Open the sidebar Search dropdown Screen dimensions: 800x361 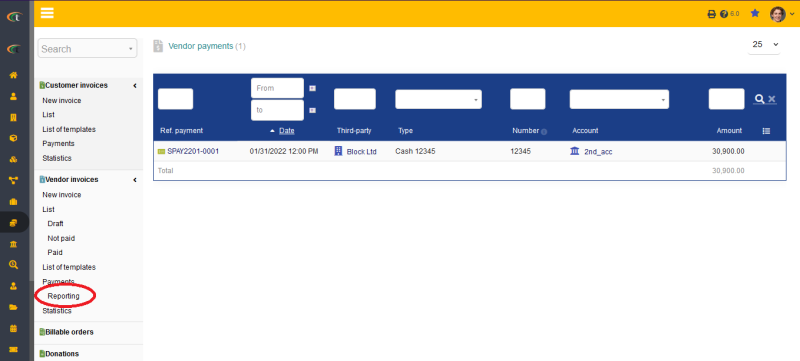(87, 48)
